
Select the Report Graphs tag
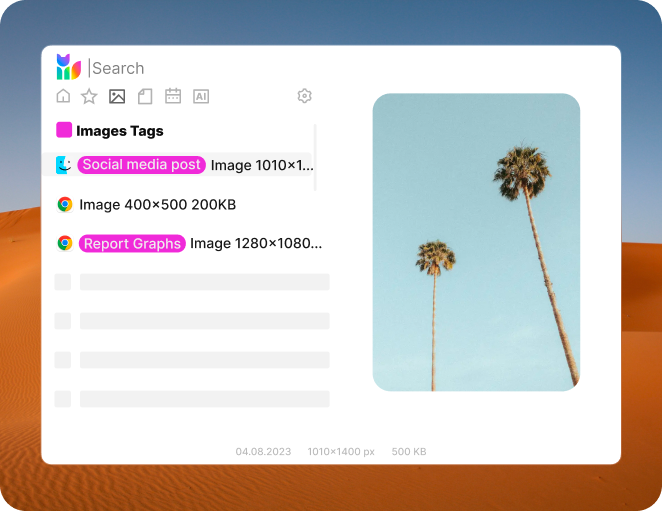[132, 244]
